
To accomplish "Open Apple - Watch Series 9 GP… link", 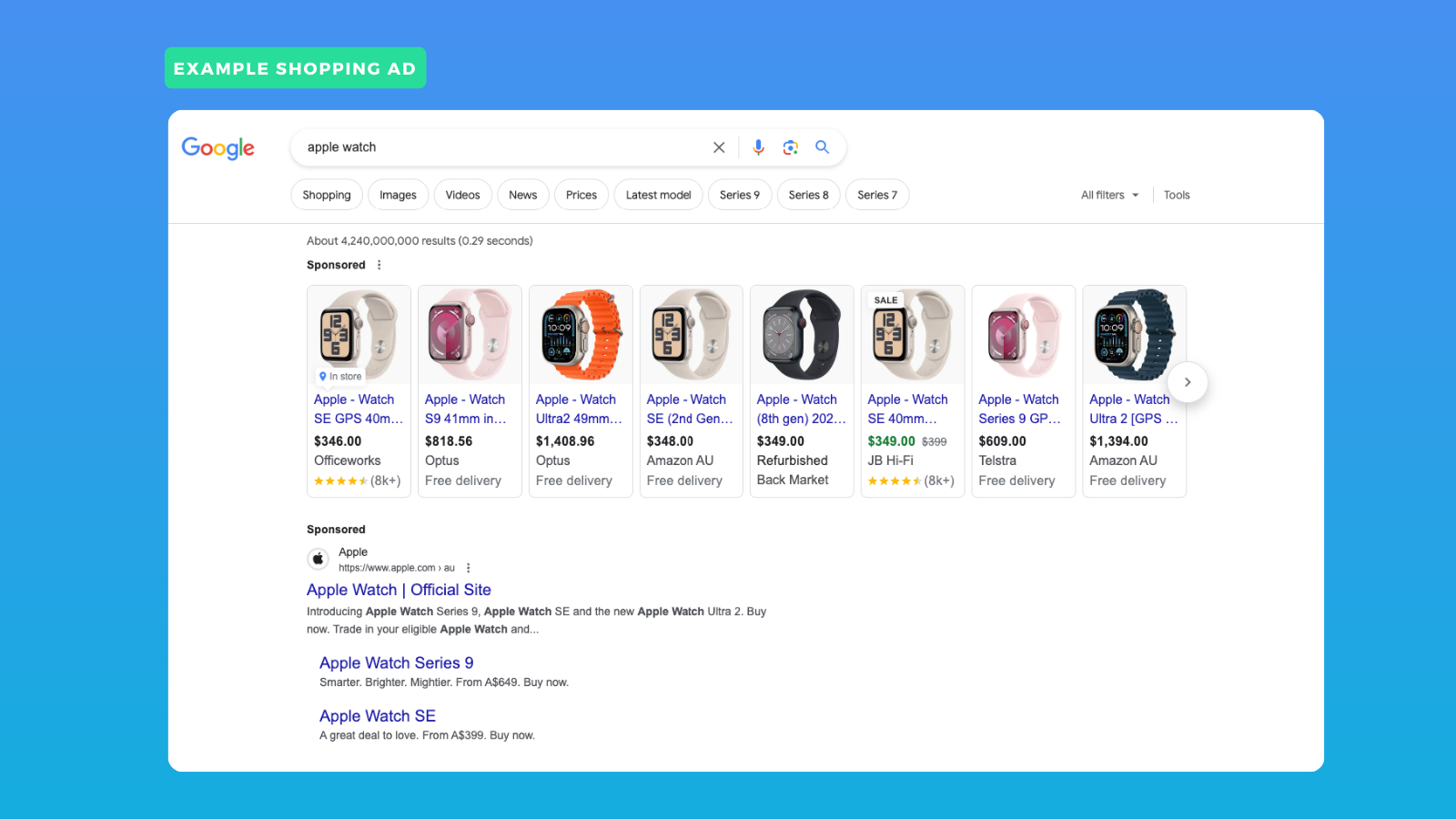I will [x=1020, y=409].
